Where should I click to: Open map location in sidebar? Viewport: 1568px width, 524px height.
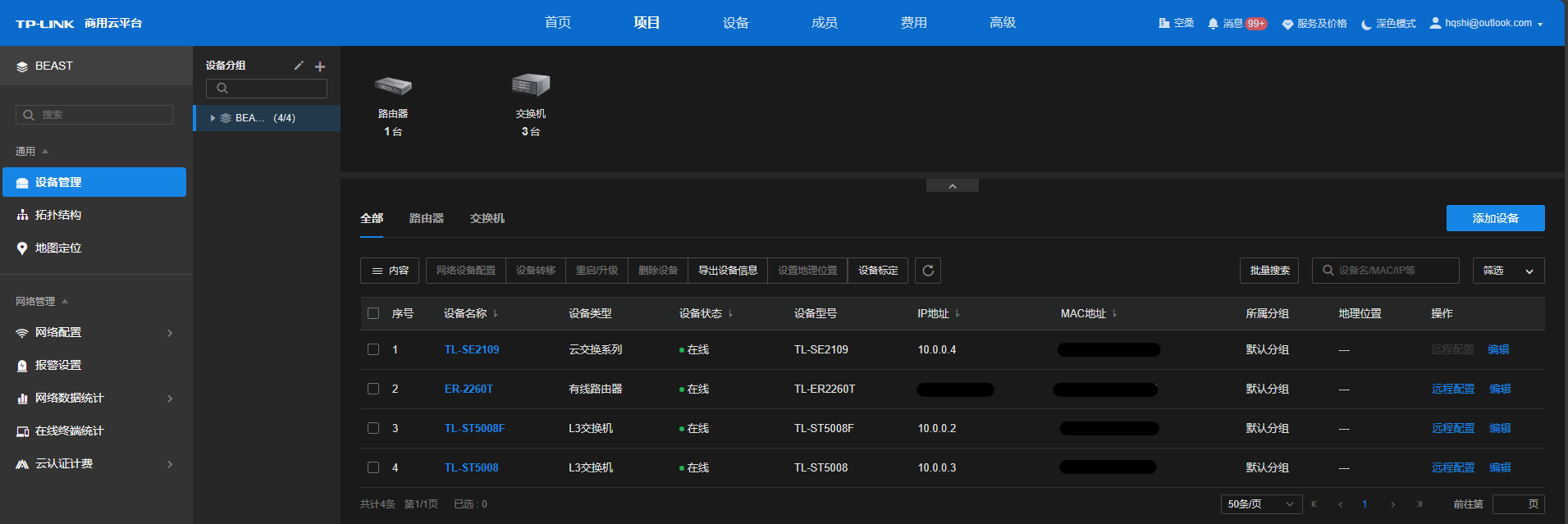pyautogui.click(x=58, y=248)
